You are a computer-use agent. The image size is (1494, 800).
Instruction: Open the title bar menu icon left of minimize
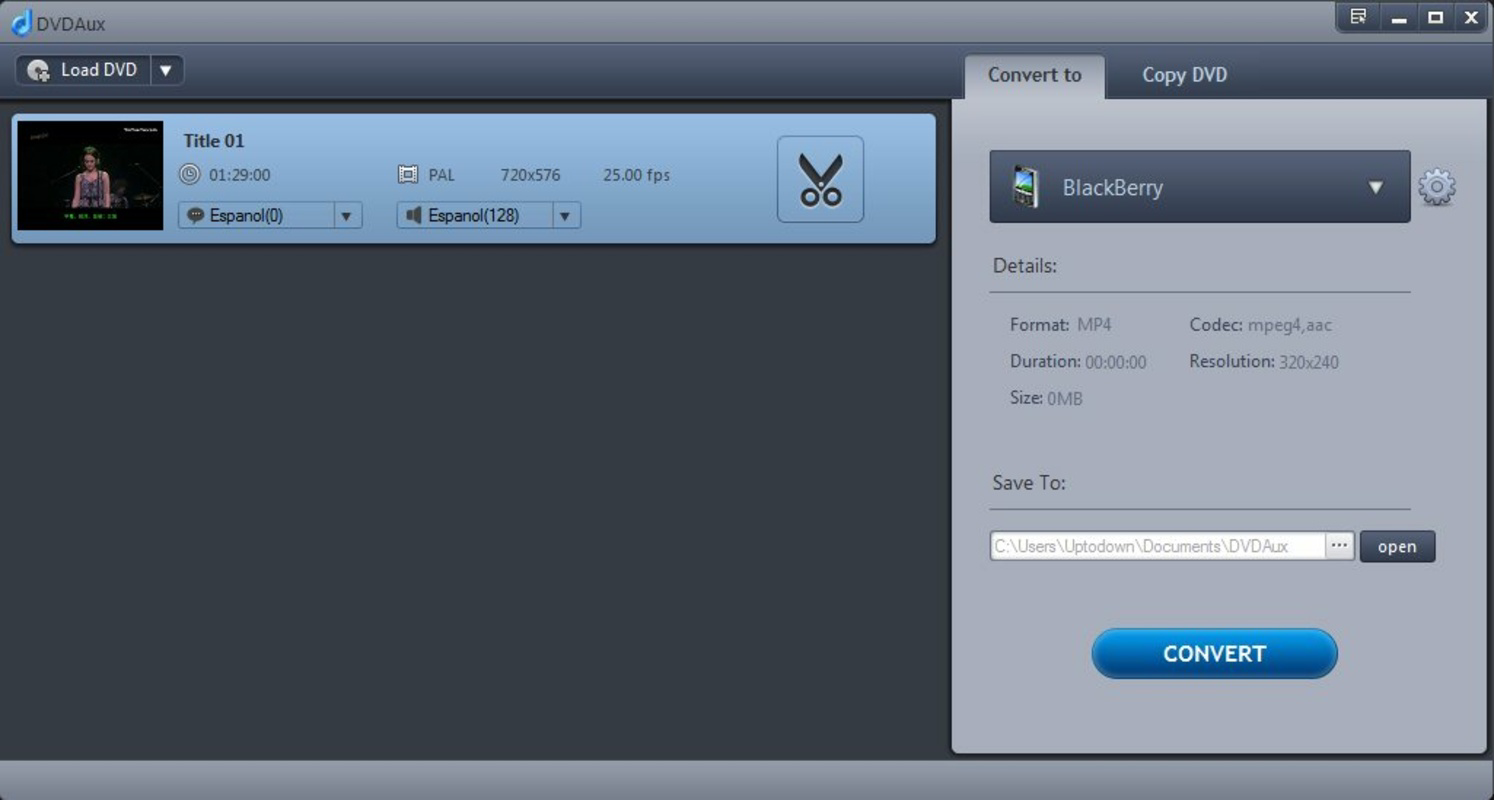[1358, 17]
